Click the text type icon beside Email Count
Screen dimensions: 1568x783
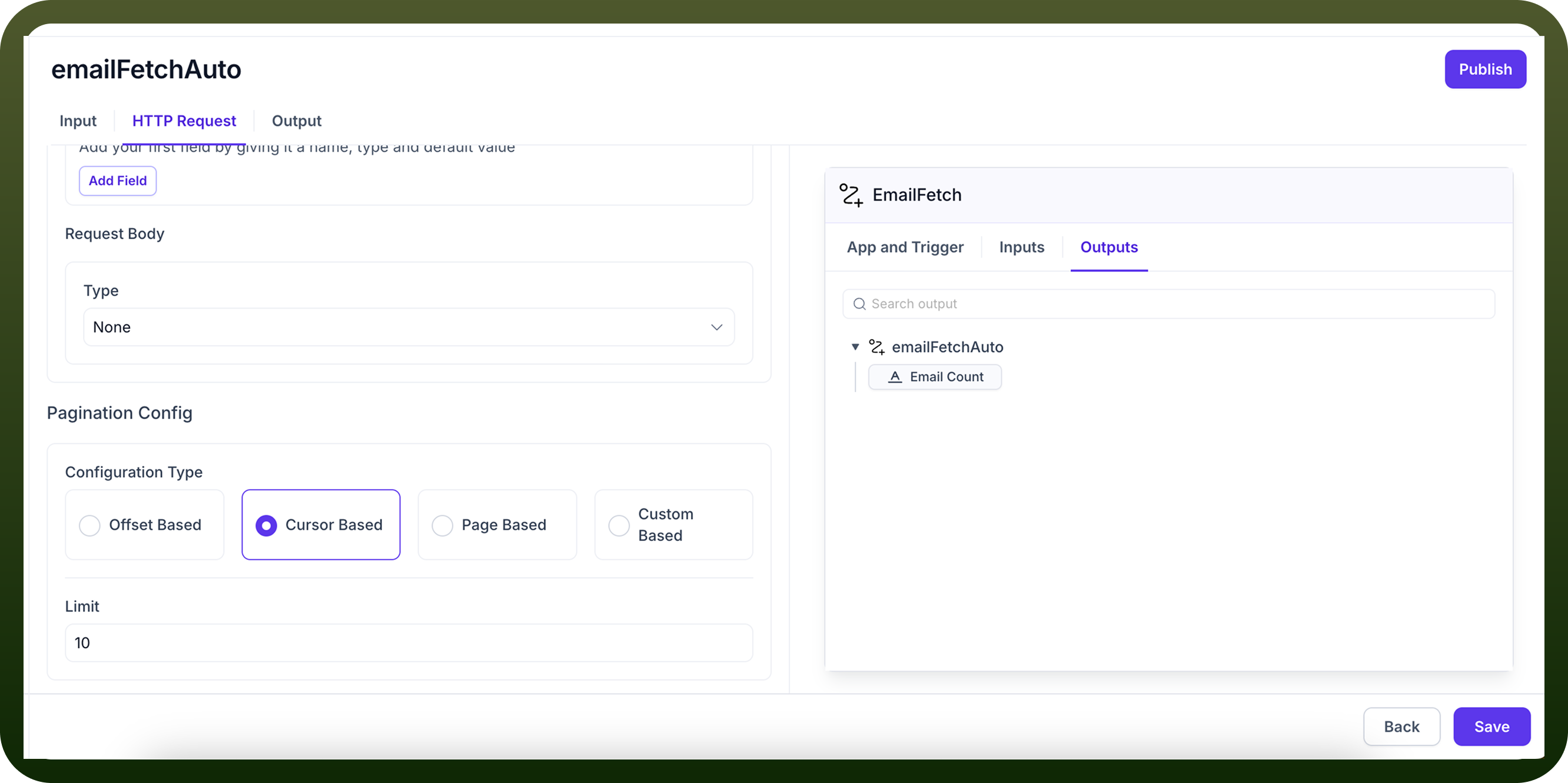pyautogui.click(x=895, y=377)
